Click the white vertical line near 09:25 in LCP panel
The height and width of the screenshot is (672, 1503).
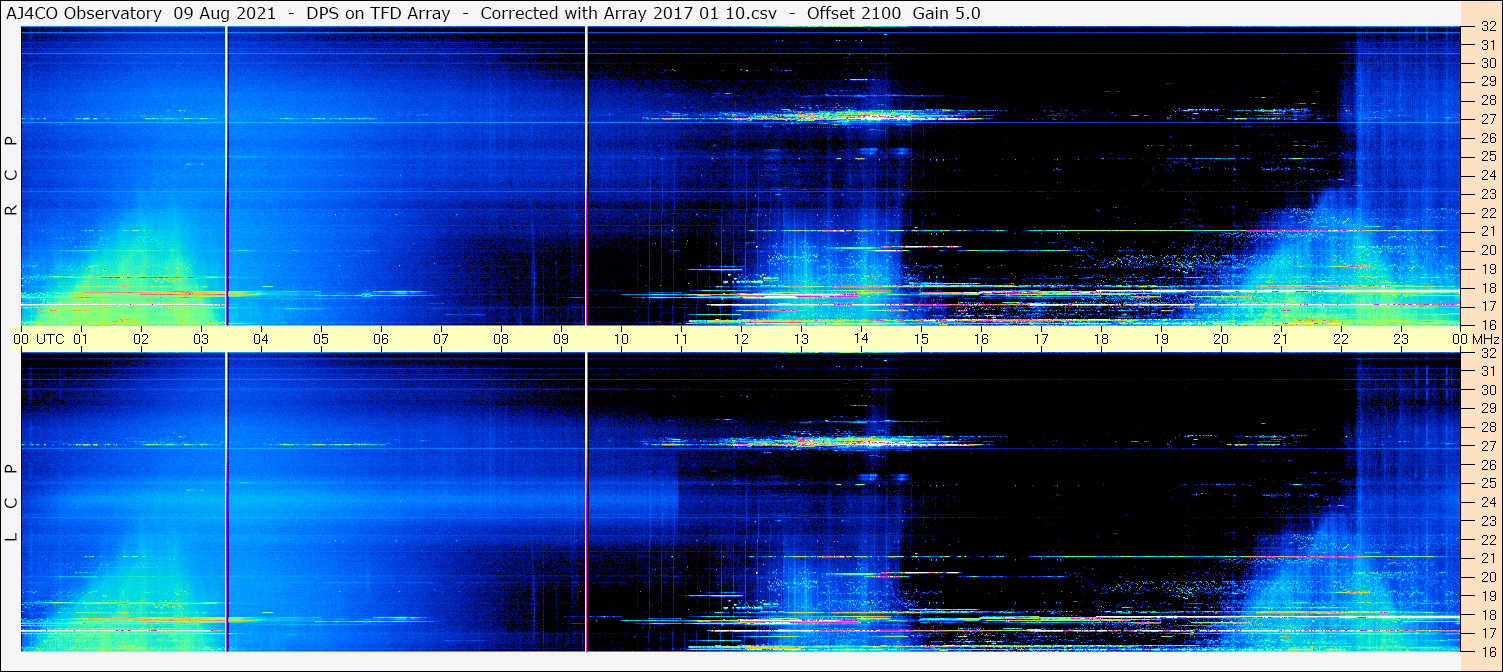click(x=586, y=500)
